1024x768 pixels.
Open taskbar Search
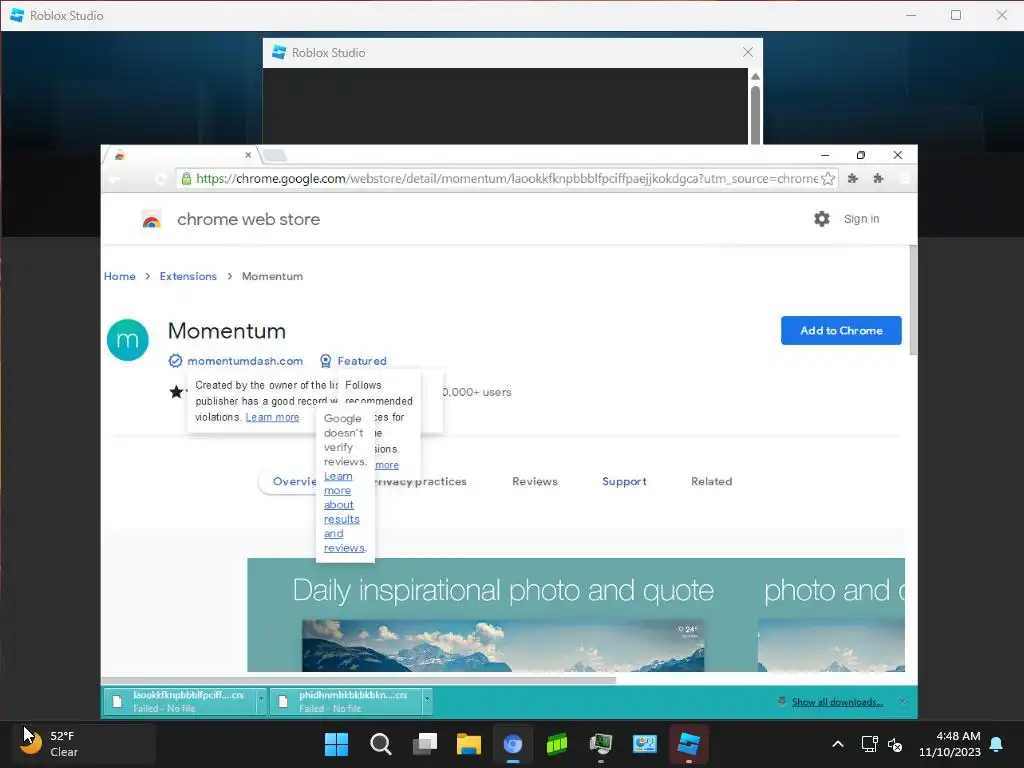[381, 744]
